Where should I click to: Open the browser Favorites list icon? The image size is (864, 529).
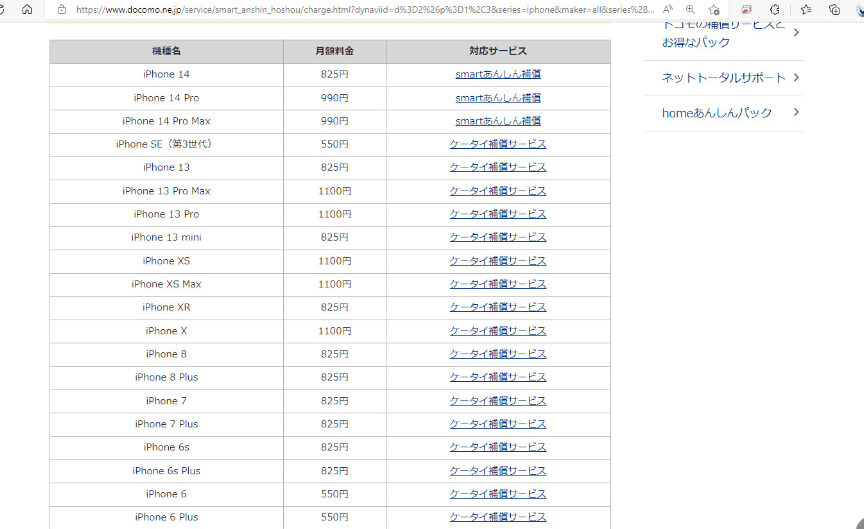point(806,9)
